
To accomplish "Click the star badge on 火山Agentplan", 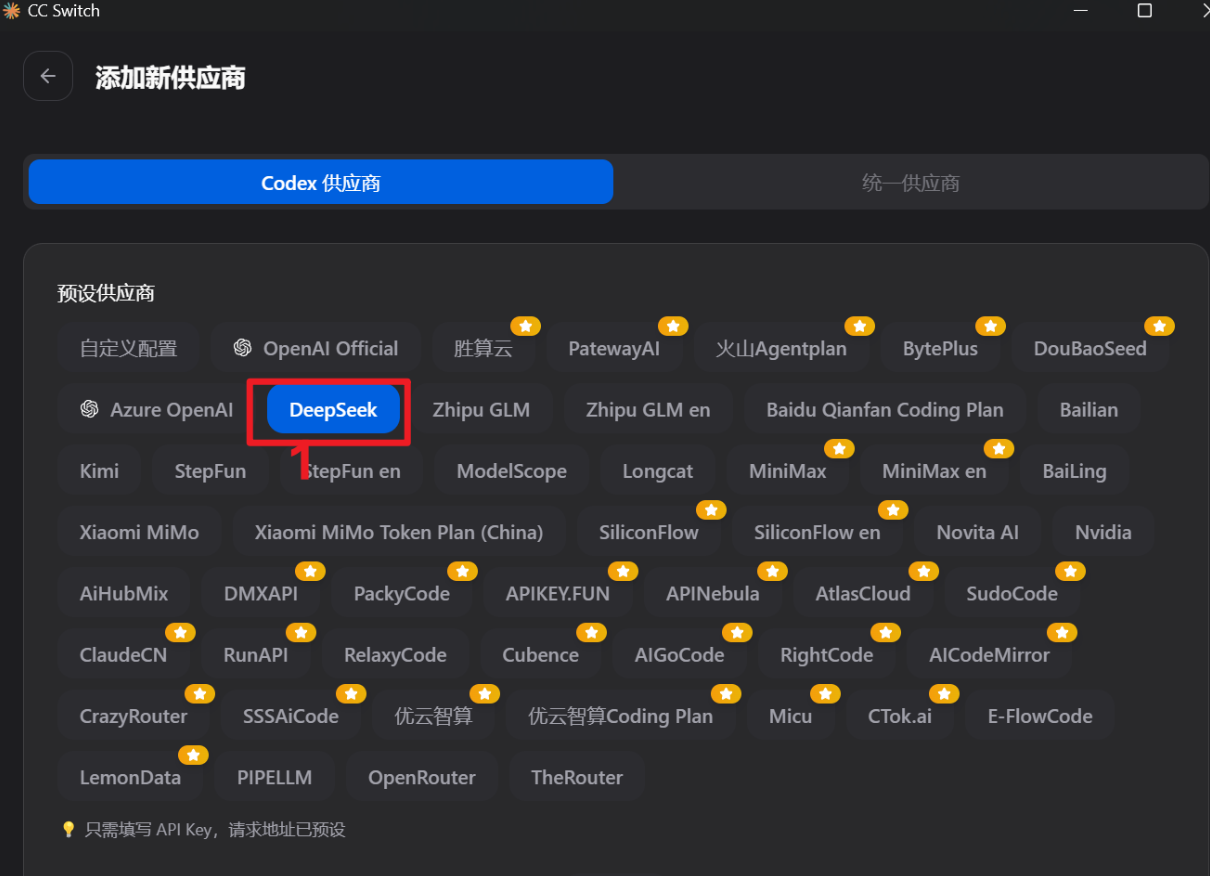I will click(860, 326).
